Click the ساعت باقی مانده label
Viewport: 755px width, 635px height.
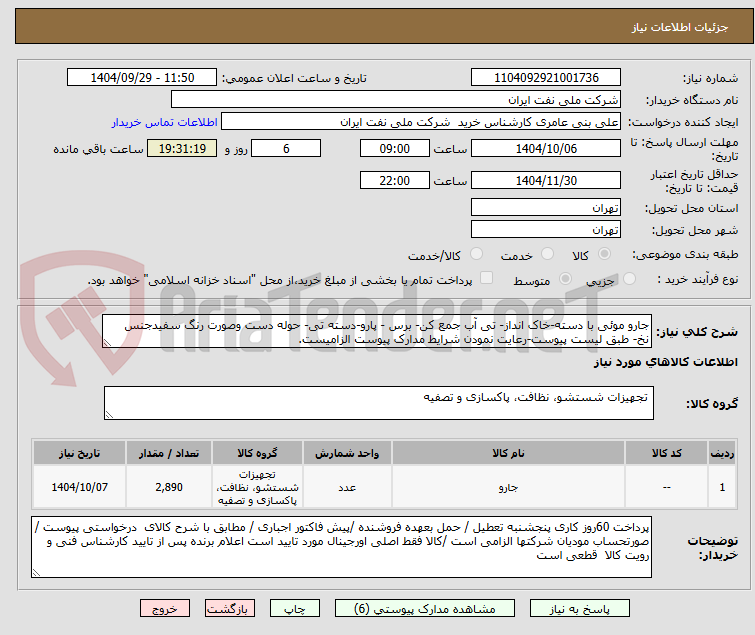pyautogui.click(x=98, y=149)
